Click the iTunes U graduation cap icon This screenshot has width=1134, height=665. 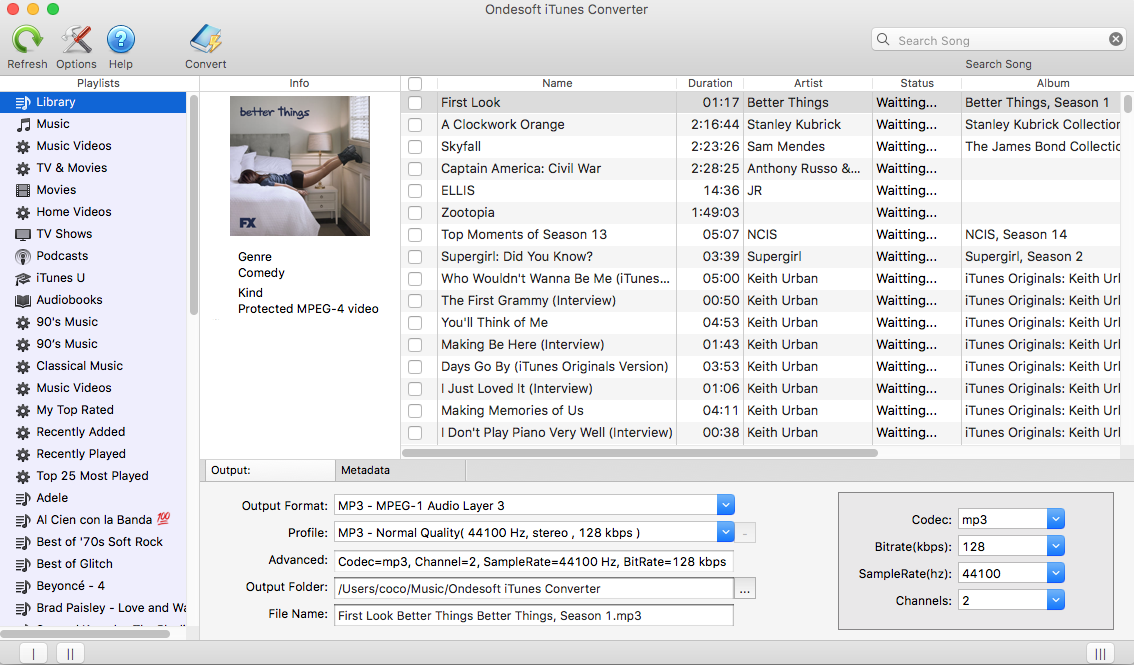coord(23,278)
